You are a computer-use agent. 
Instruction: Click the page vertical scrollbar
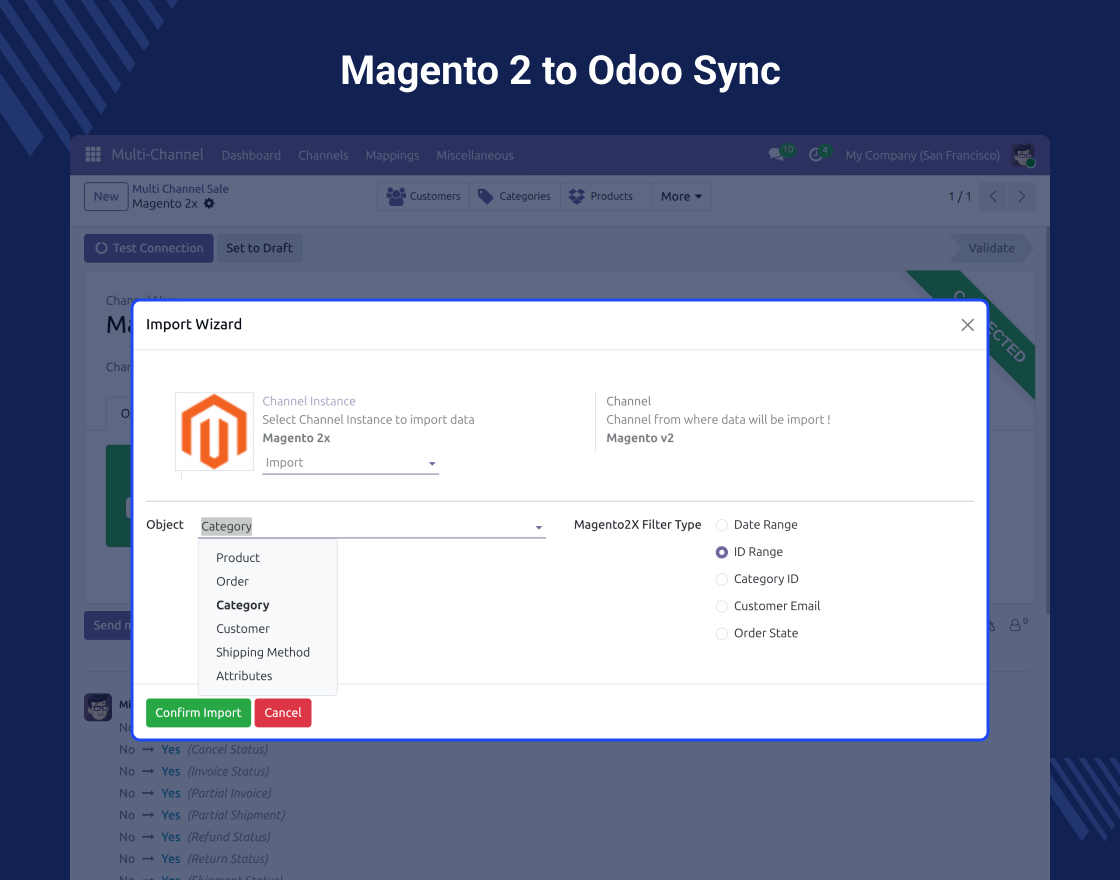(x=1047, y=420)
